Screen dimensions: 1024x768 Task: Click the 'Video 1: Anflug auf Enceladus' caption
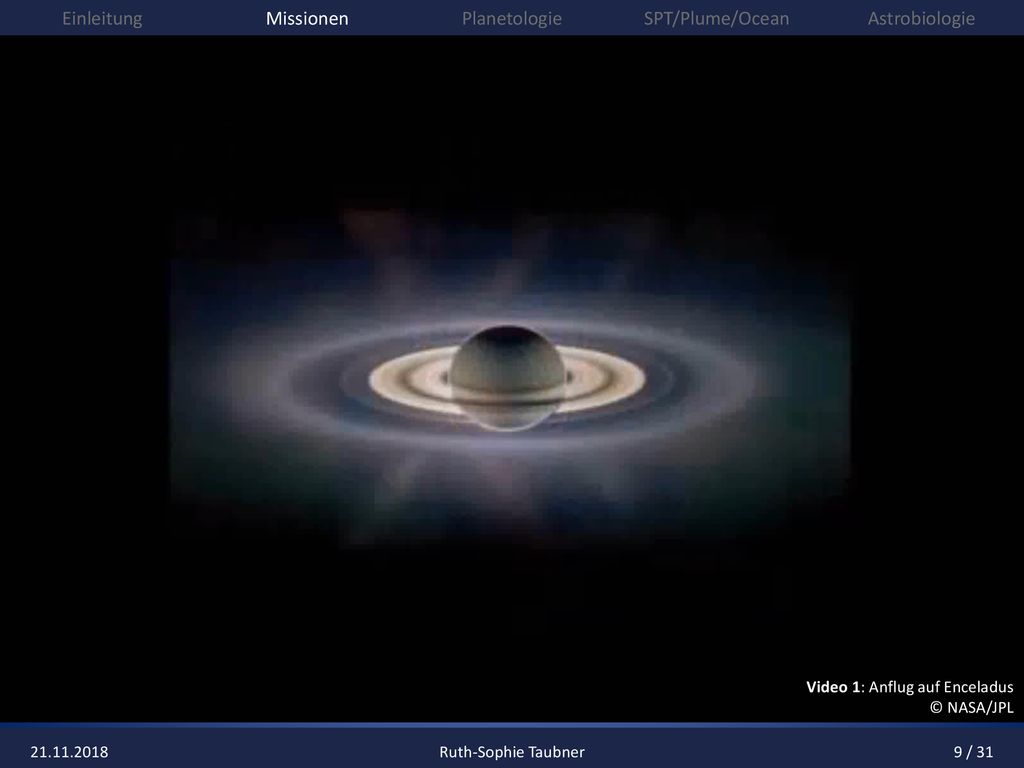tap(909, 686)
